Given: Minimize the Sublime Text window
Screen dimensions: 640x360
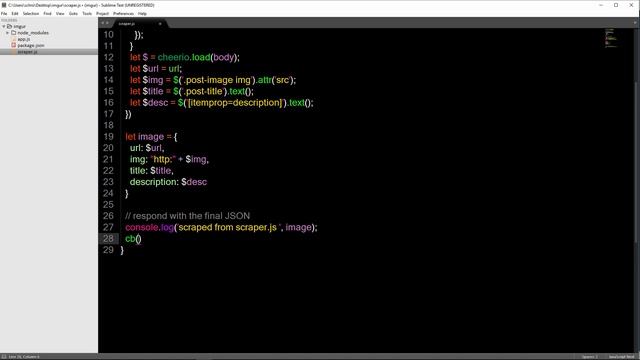Looking at the screenshot, I should tap(601, 5).
